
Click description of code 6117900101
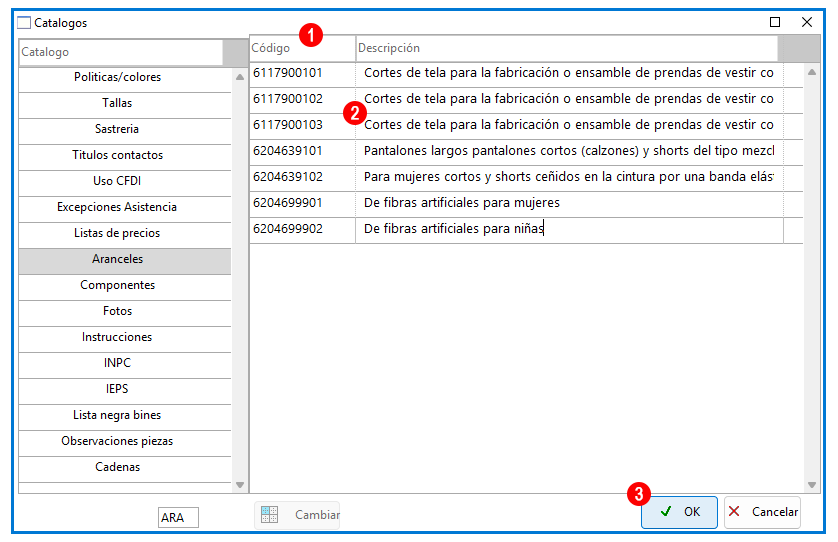pos(569,73)
